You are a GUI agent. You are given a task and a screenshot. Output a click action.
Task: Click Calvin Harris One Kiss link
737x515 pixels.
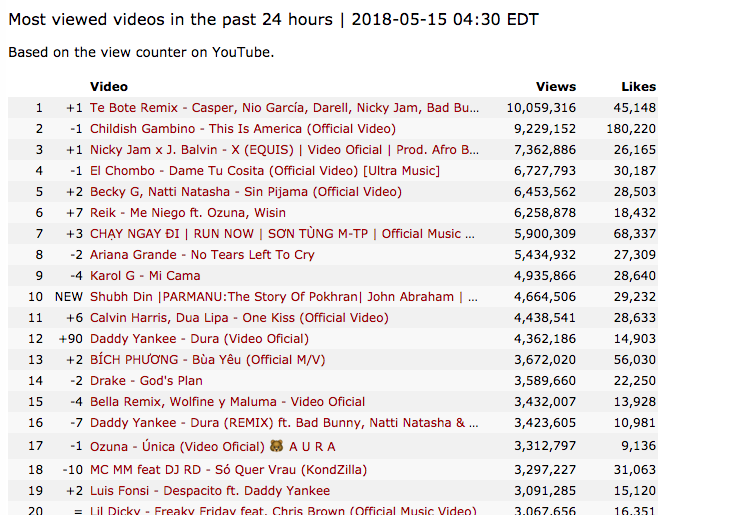[x=239, y=318]
